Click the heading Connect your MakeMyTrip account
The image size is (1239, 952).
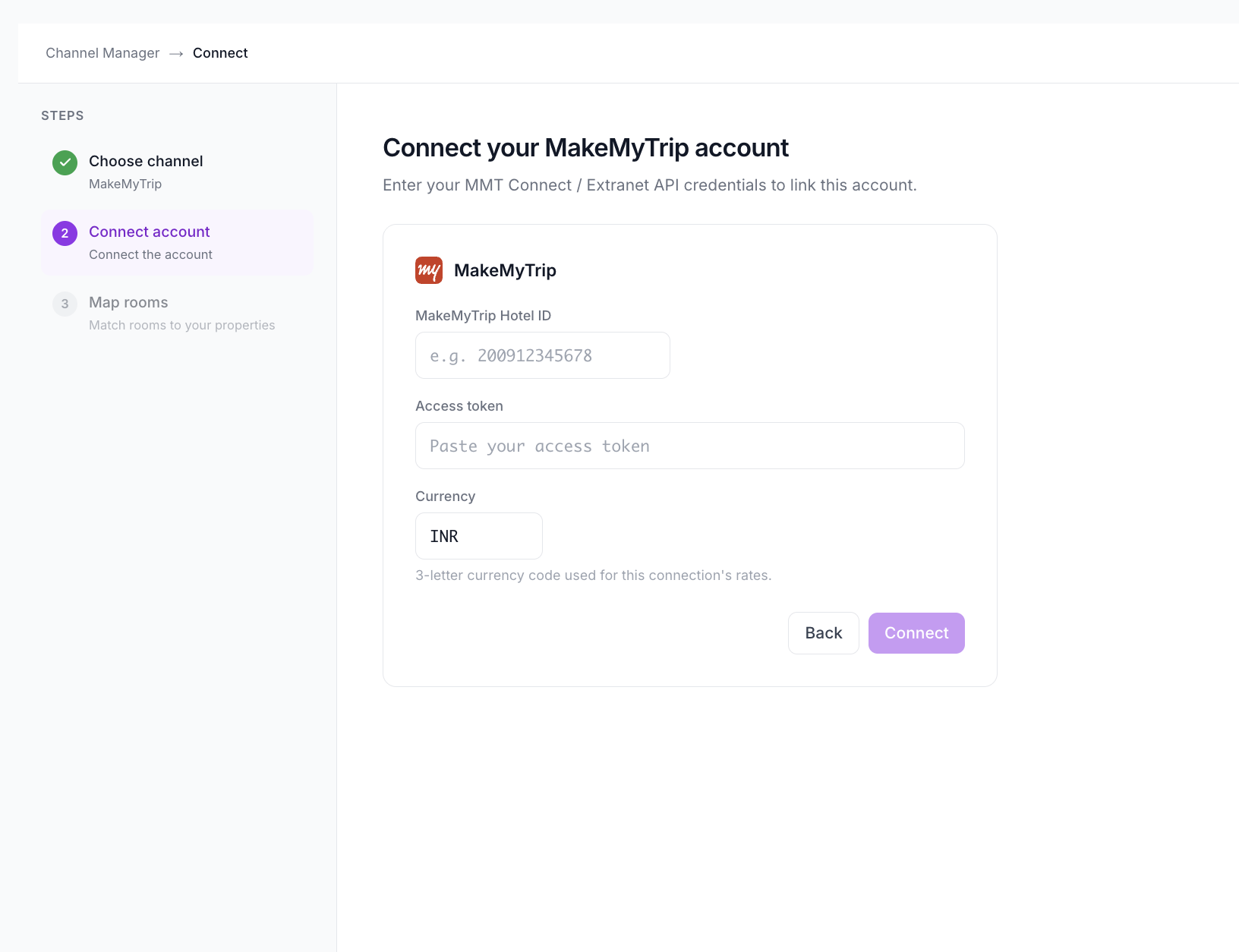coord(585,147)
